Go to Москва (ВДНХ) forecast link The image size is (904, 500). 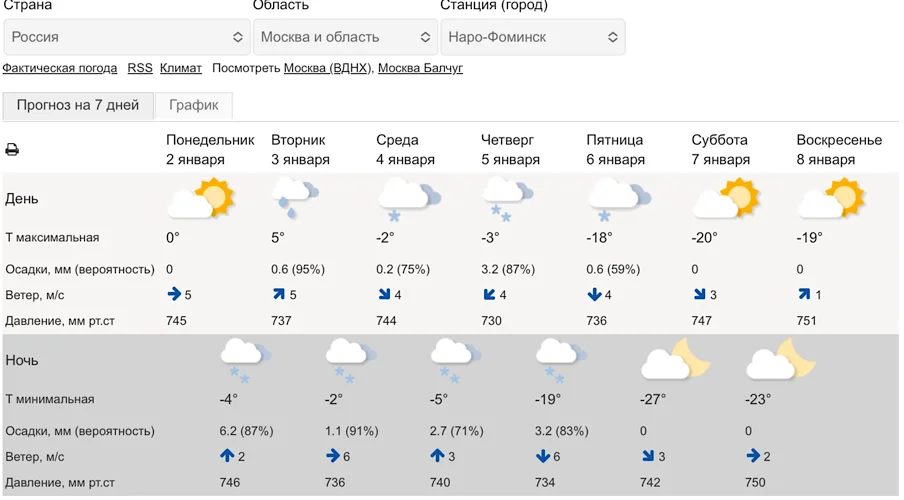pyautogui.click(x=327, y=68)
